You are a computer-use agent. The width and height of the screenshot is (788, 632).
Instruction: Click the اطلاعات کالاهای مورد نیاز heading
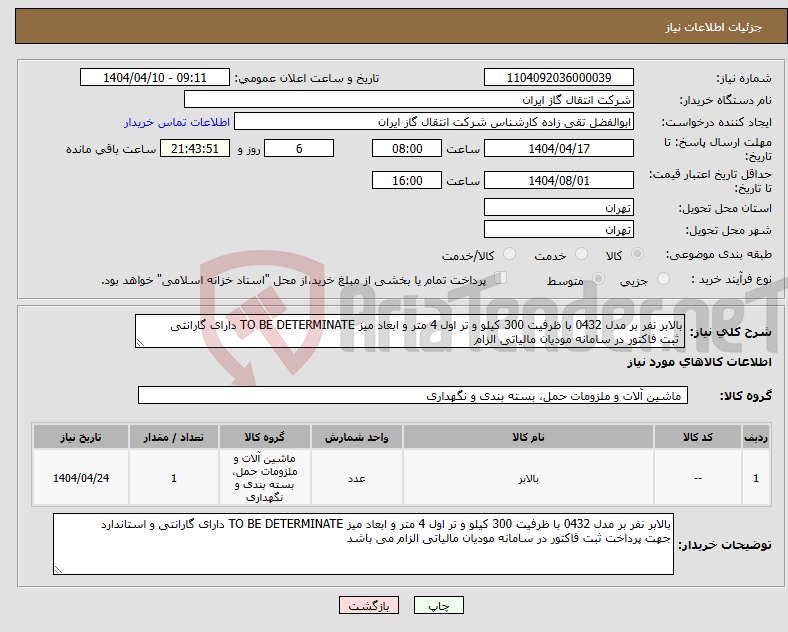tap(699, 362)
